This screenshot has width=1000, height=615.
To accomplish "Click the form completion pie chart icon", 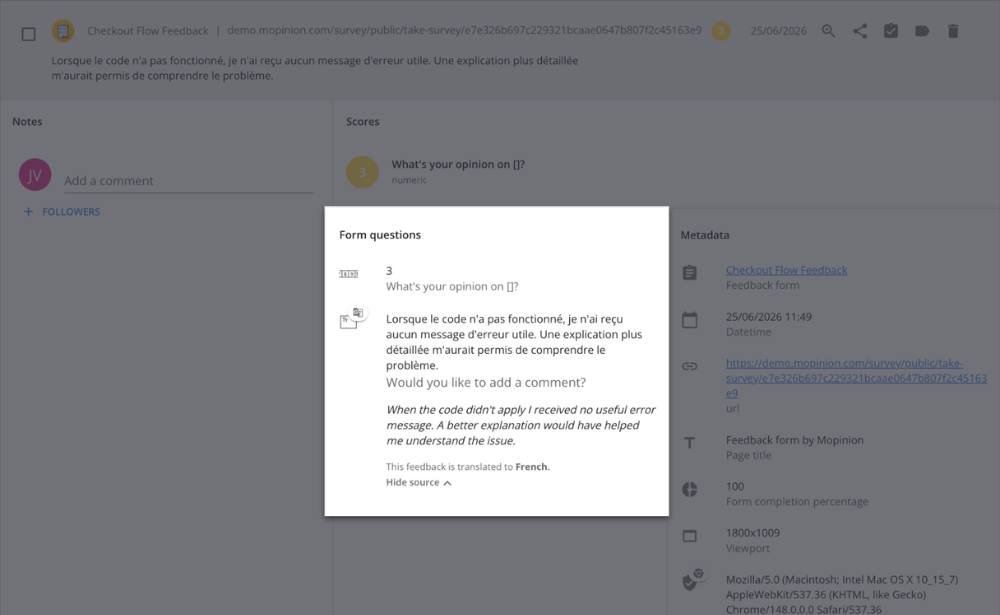I will pyautogui.click(x=689, y=489).
